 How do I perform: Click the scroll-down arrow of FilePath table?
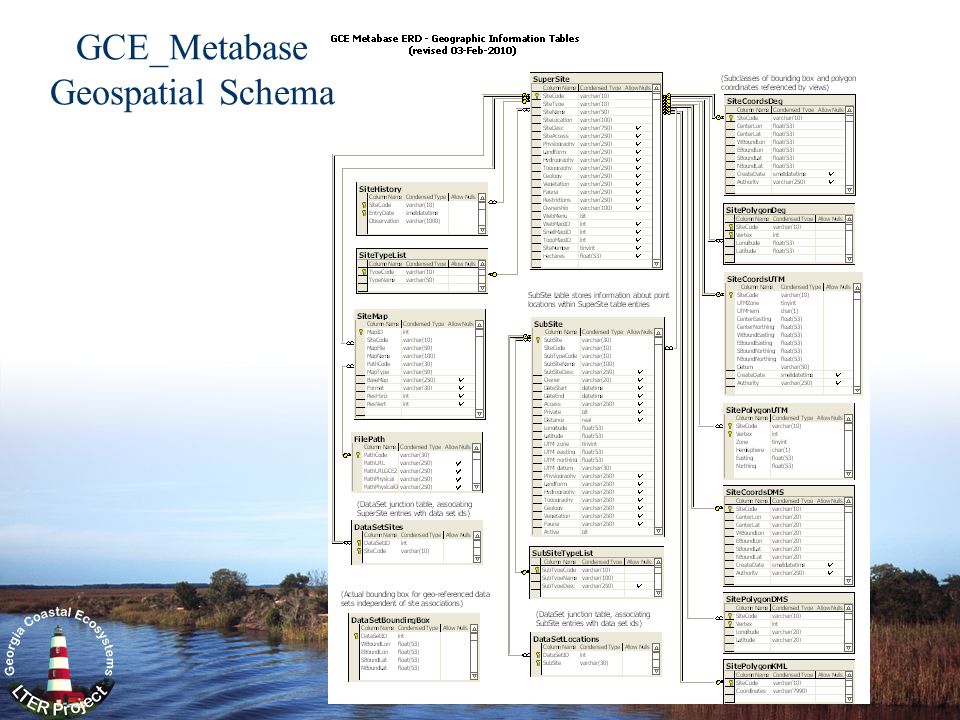tap(477, 486)
